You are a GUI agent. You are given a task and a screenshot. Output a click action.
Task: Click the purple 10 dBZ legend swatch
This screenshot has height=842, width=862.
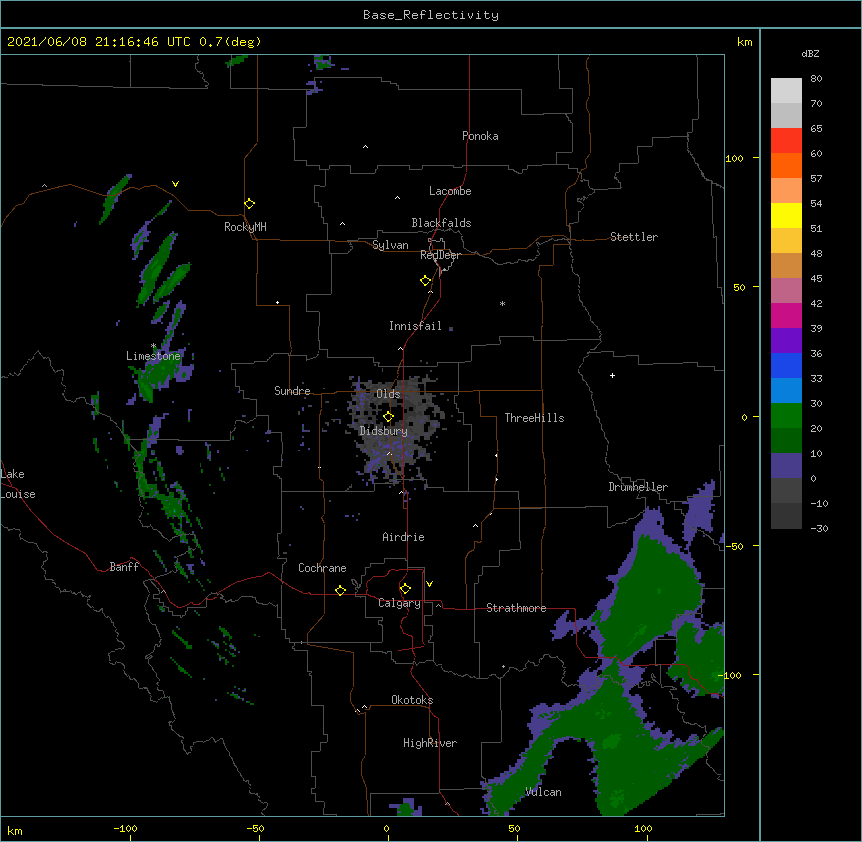786,466
